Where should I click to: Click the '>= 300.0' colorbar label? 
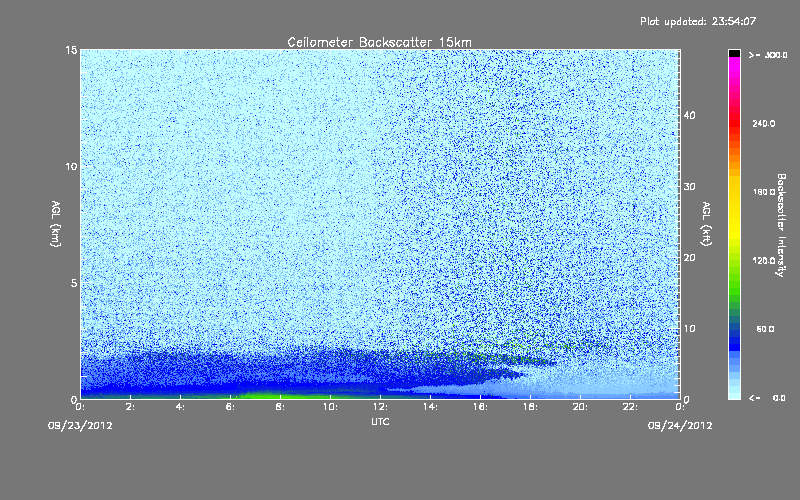768,55
